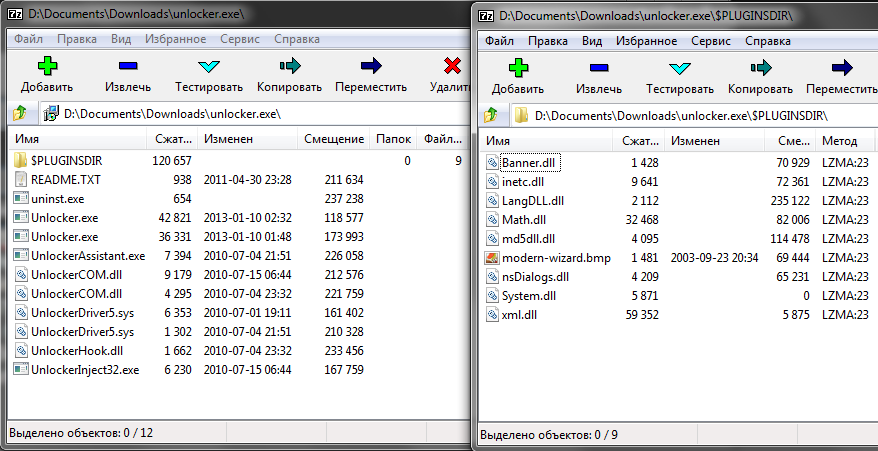Sort by the Метод column header
This screenshot has width=878, height=451.
point(840,141)
